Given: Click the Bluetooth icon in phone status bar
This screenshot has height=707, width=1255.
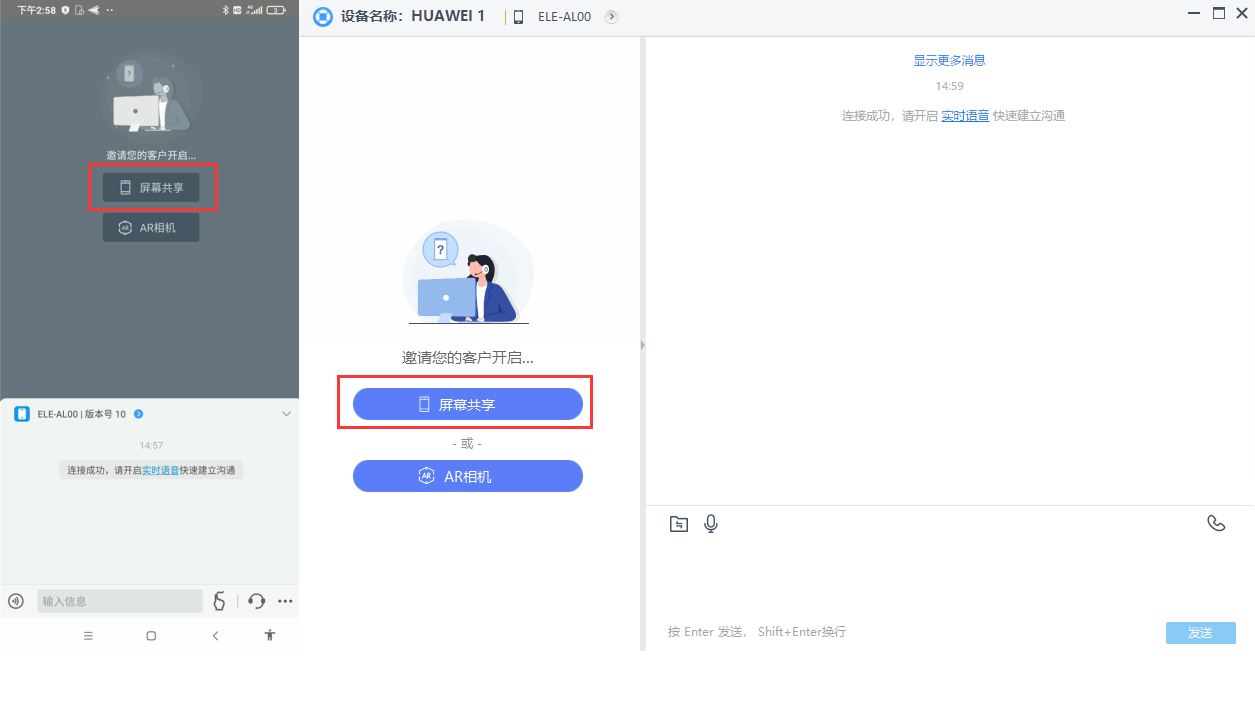Looking at the screenshot, I should (x=226, y=9).
